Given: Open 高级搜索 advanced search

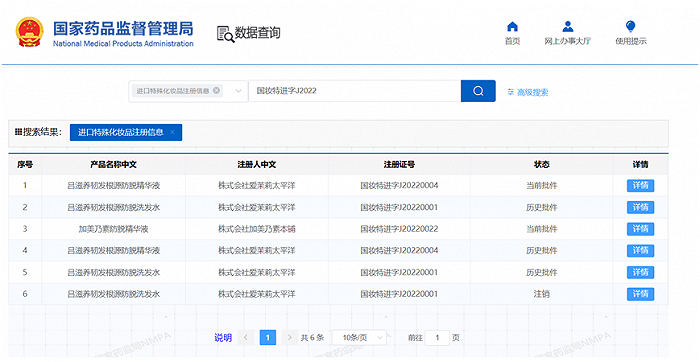Looking at the screenshot, I should 528,92.
